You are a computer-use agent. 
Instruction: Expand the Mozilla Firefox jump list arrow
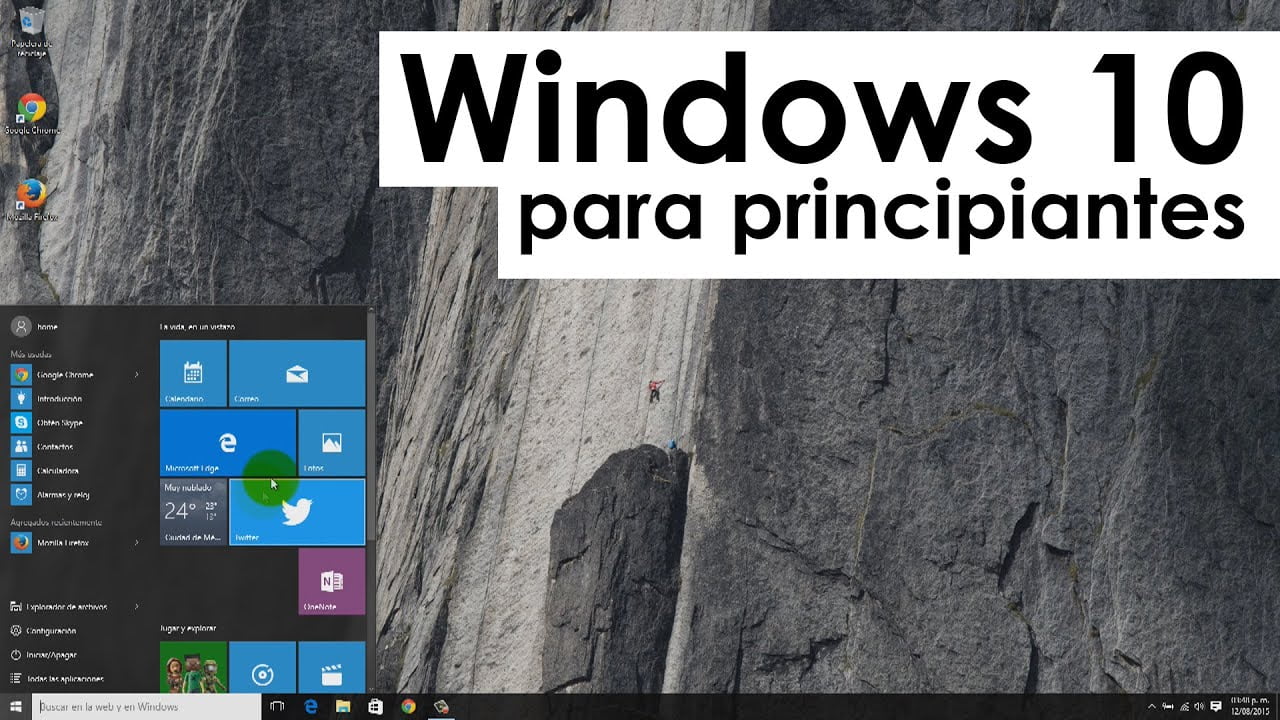tap(137, 542)
